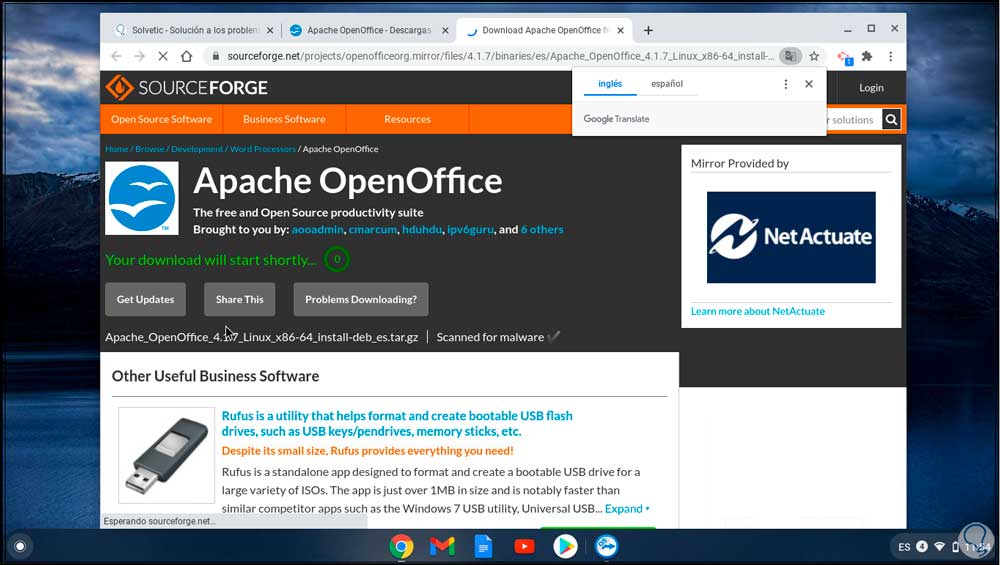Image resolution: width=1000 pixels, height=565 pixels.
Task: Click the Scanned for malware text
Action: click(490, 337)
